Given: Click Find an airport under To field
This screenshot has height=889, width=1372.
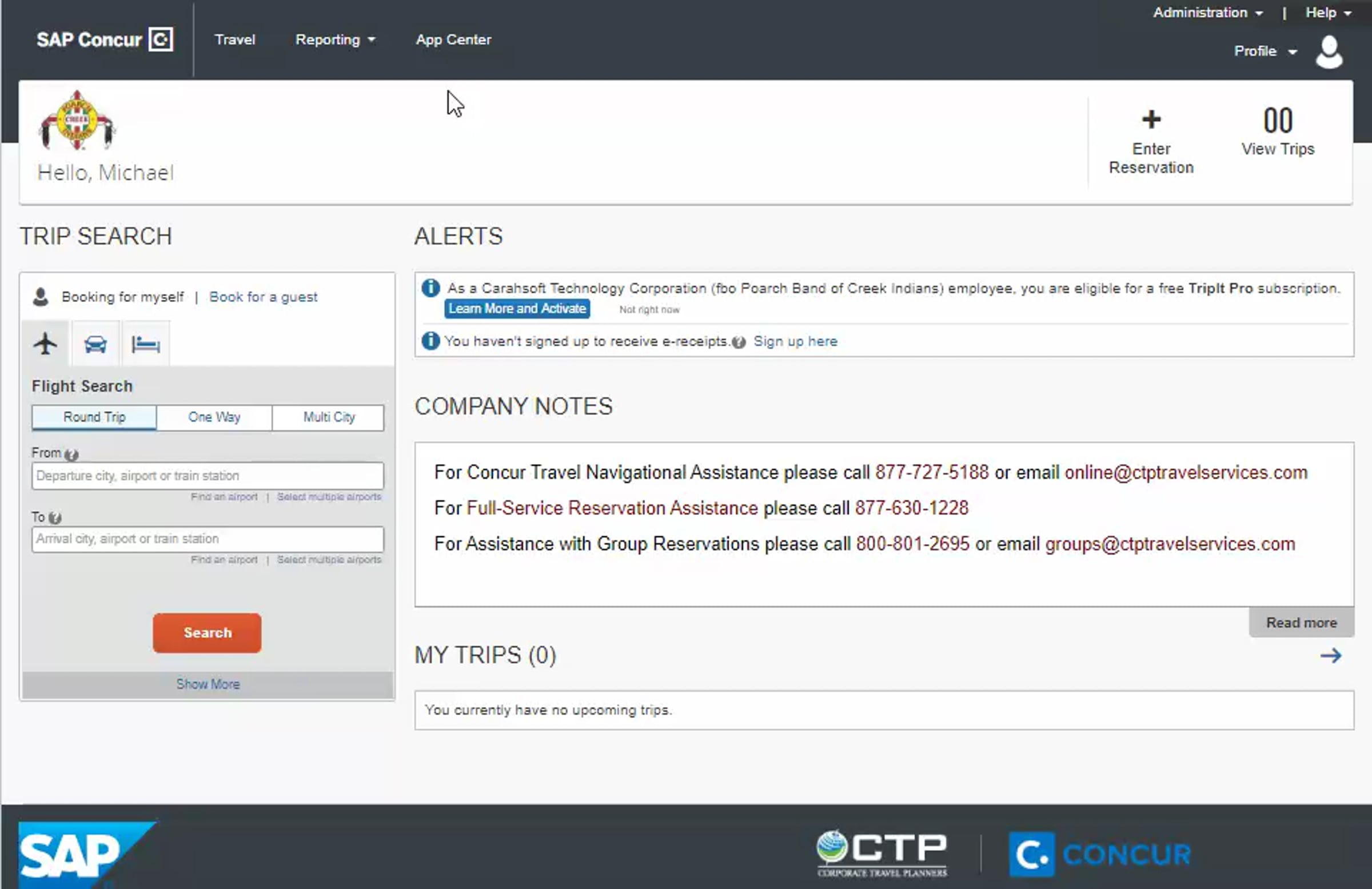Looking at the screenshot, I should click(x=224, y=560).
